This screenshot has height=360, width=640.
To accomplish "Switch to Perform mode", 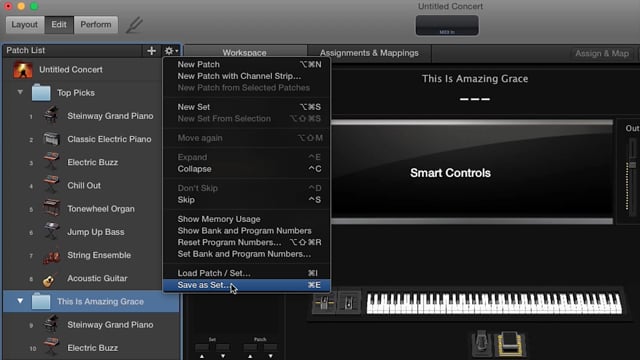I will [96, 24].
